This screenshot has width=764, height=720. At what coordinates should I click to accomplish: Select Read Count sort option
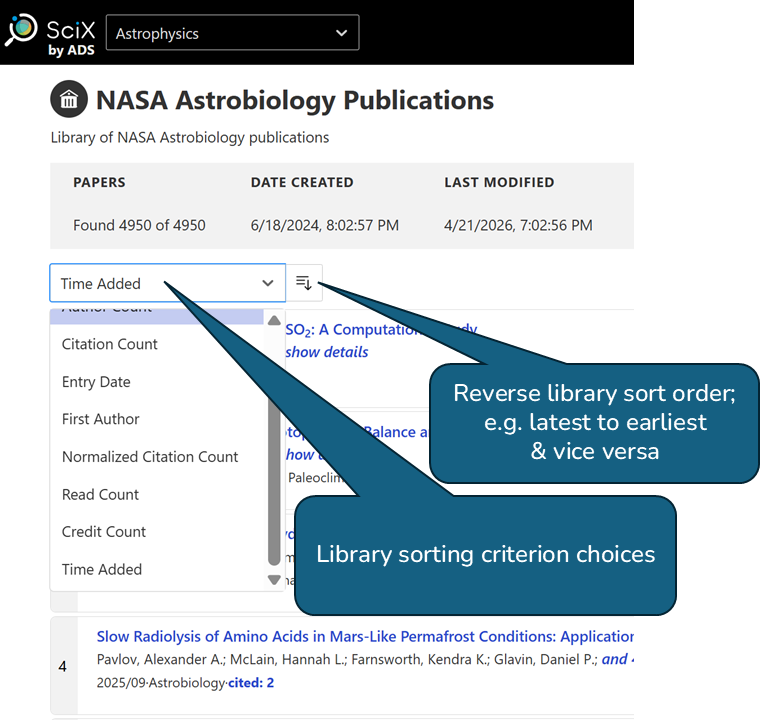[100, 494]
